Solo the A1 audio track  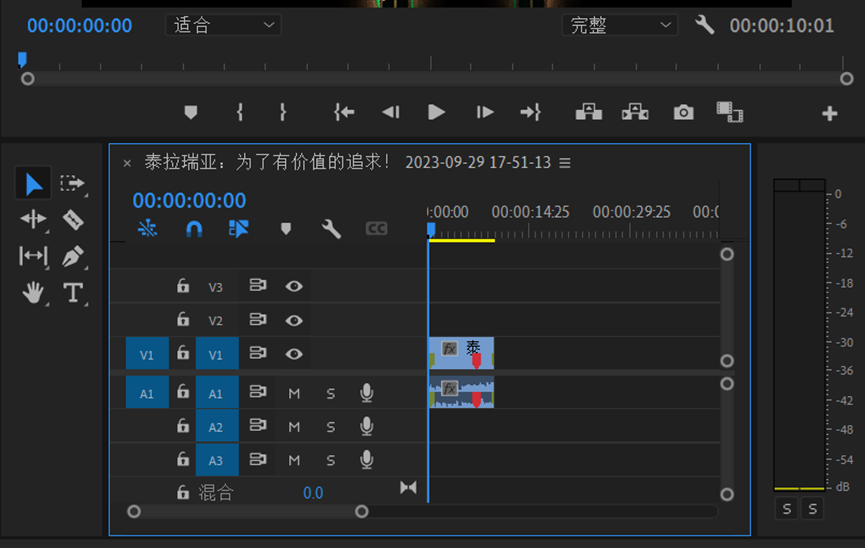pyautogui.click(x=331, y=394)
